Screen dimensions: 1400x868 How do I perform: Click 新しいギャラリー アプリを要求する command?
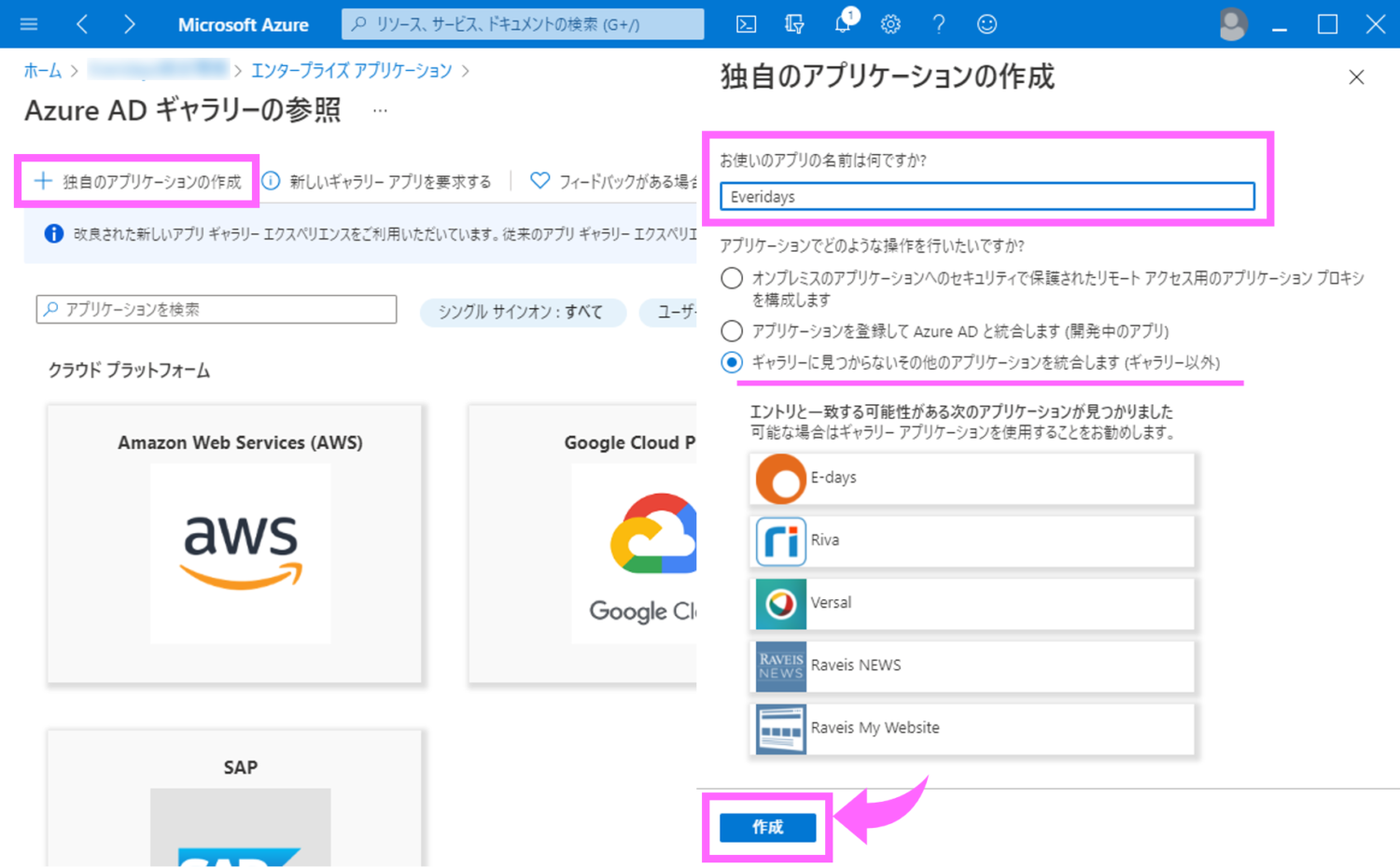tap(377, 181)
